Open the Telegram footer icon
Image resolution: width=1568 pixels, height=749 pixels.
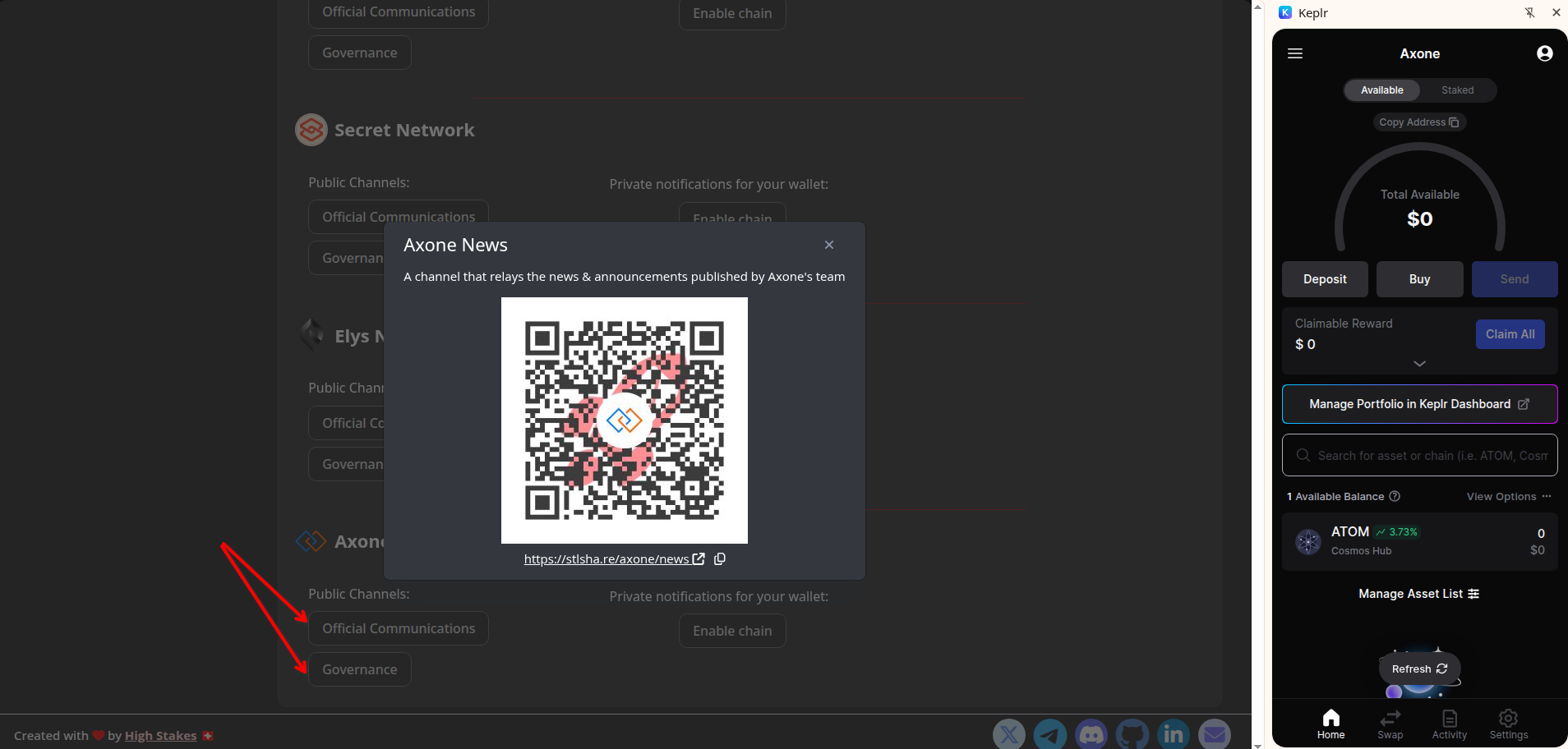pos(1050,733)
